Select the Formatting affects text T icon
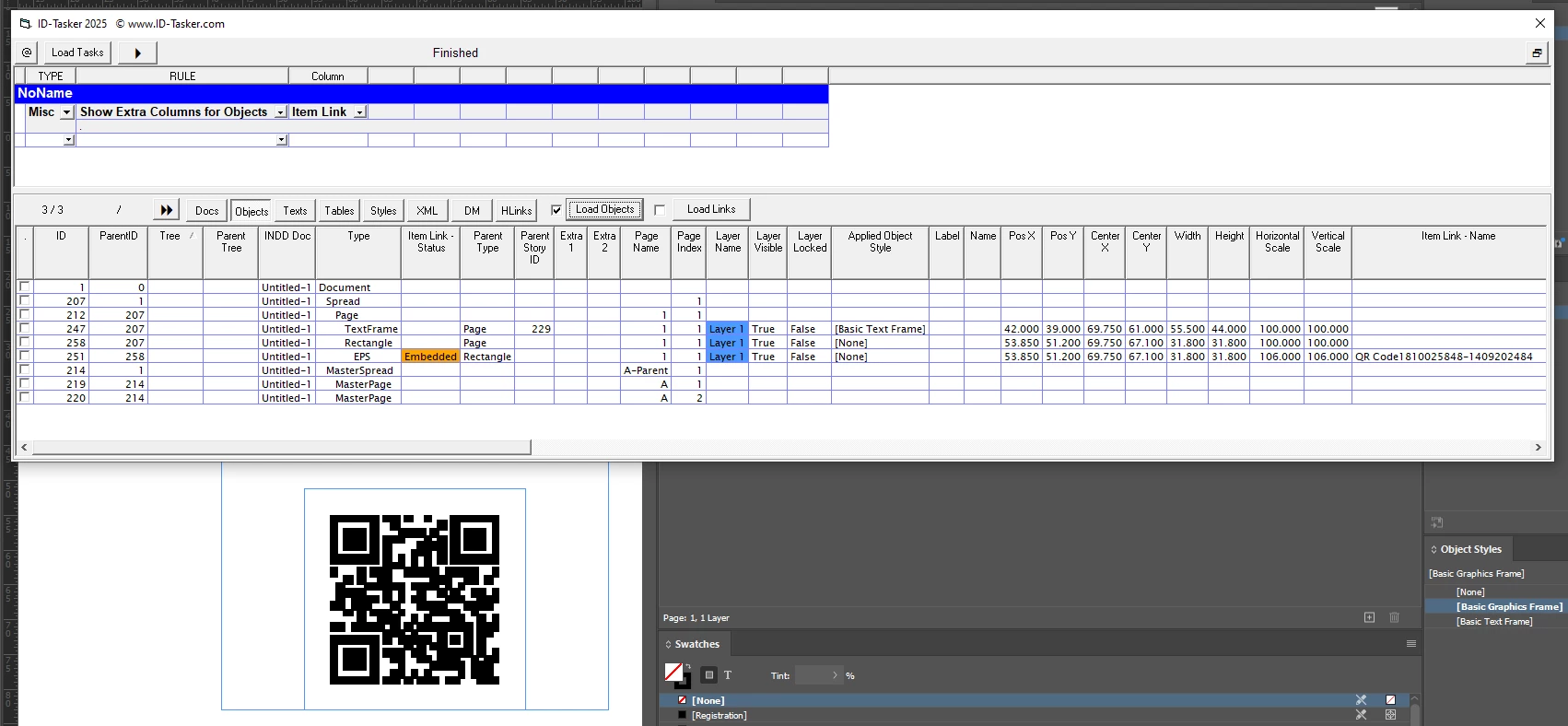The height and width of the screenshot is (726, 1568). 728,675
